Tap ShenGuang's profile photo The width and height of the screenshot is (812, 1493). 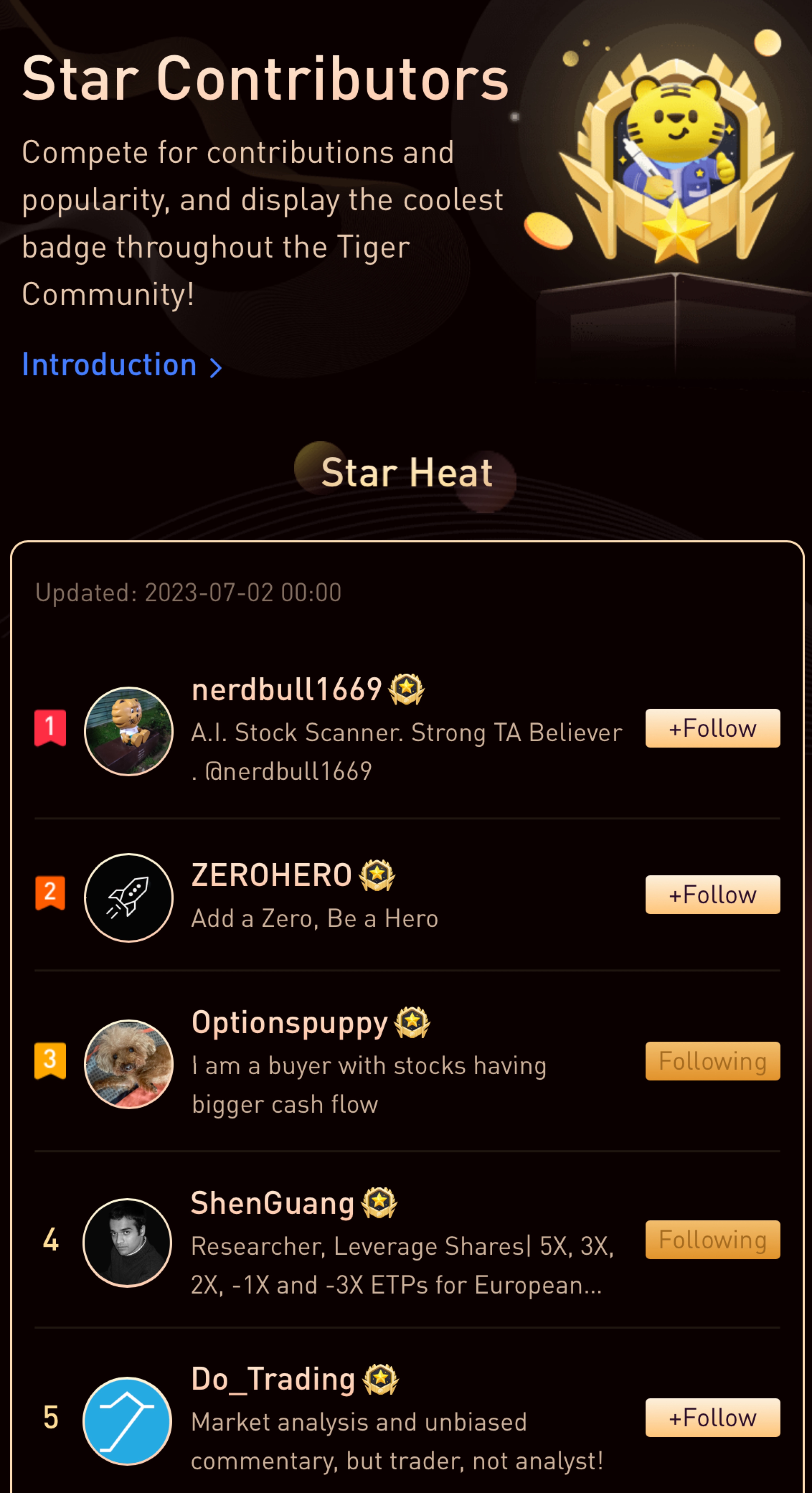(x=127, y=1243)
